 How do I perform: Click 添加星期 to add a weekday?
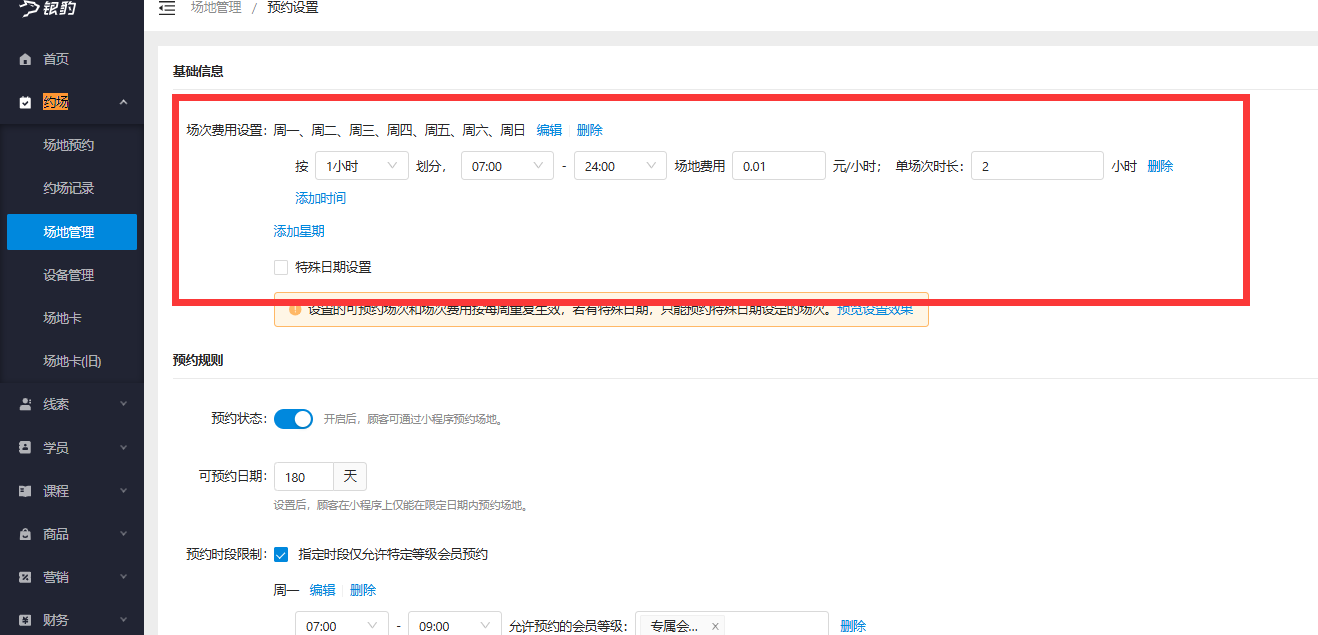(298, 230)
